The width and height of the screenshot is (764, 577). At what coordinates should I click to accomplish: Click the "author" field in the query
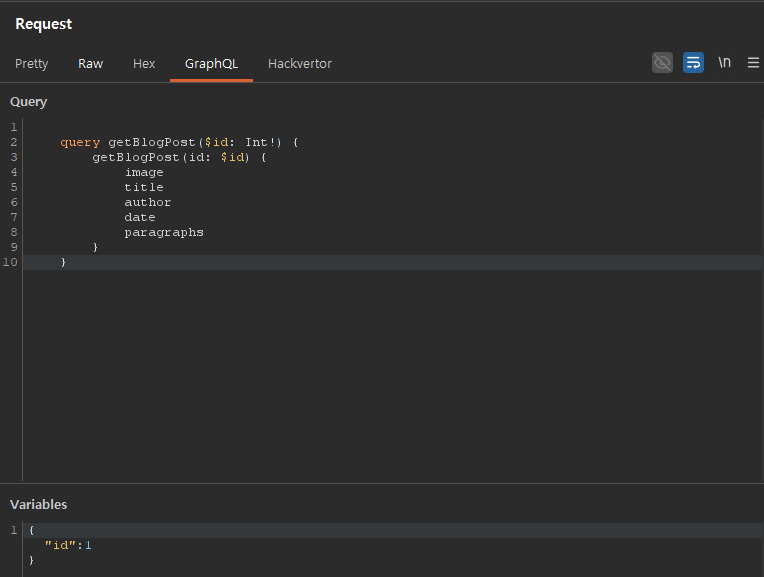tap(148, 202)
